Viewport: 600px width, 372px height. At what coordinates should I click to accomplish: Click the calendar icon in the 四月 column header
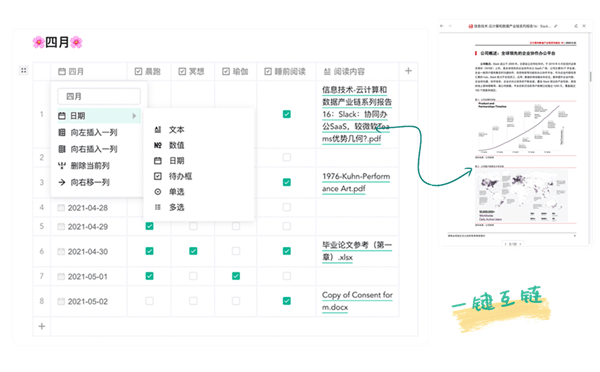tap(62, 71)
